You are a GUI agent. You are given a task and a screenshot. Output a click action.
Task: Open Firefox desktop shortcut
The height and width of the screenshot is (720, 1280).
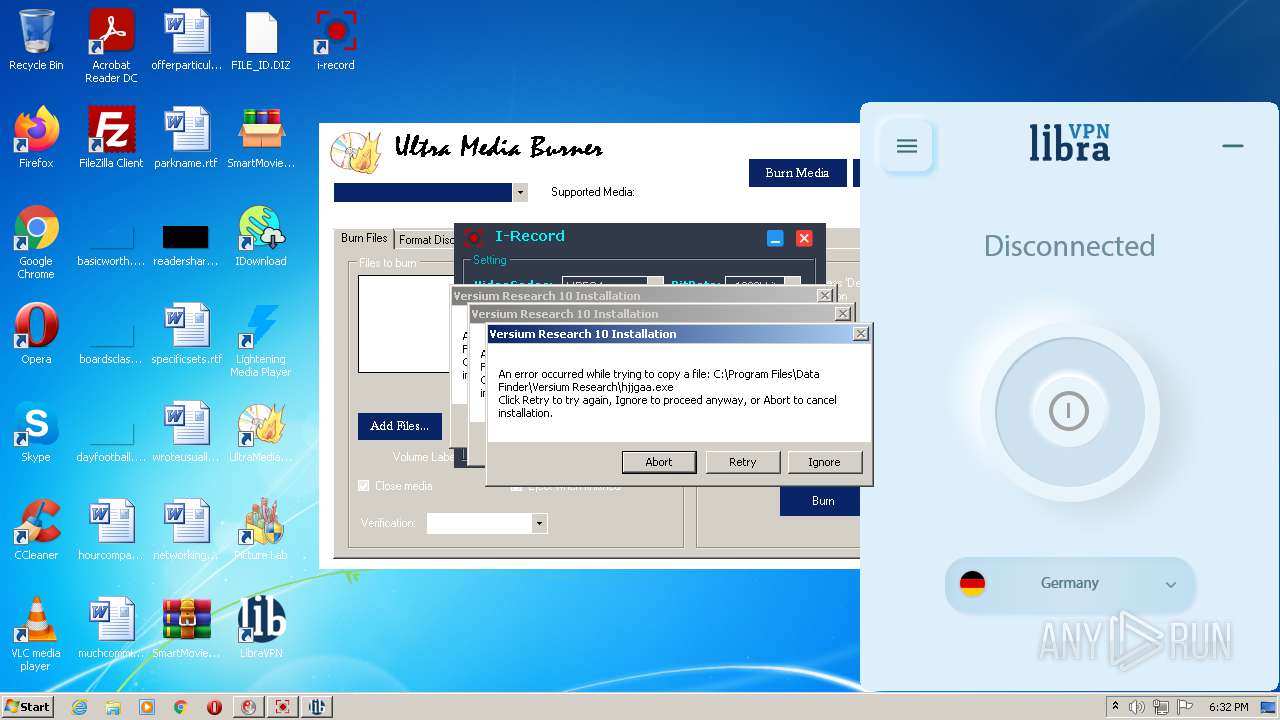coord(36,138)
